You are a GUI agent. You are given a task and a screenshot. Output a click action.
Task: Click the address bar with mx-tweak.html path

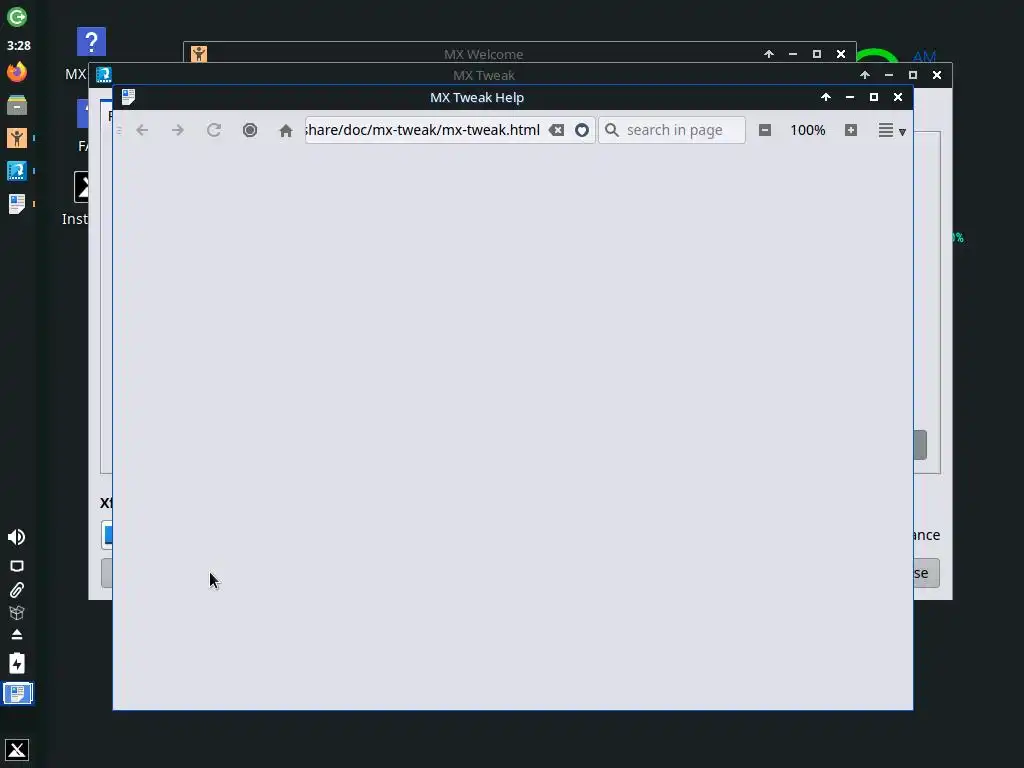[424, 130]
